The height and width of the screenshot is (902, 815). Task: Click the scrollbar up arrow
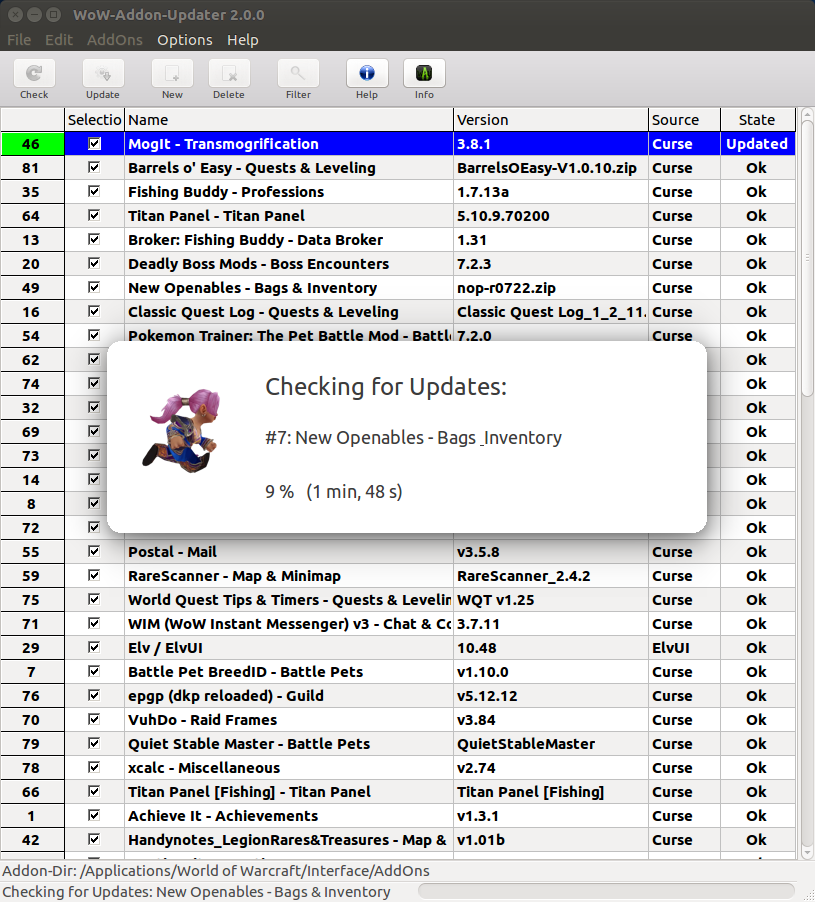[x=808, y=114]
